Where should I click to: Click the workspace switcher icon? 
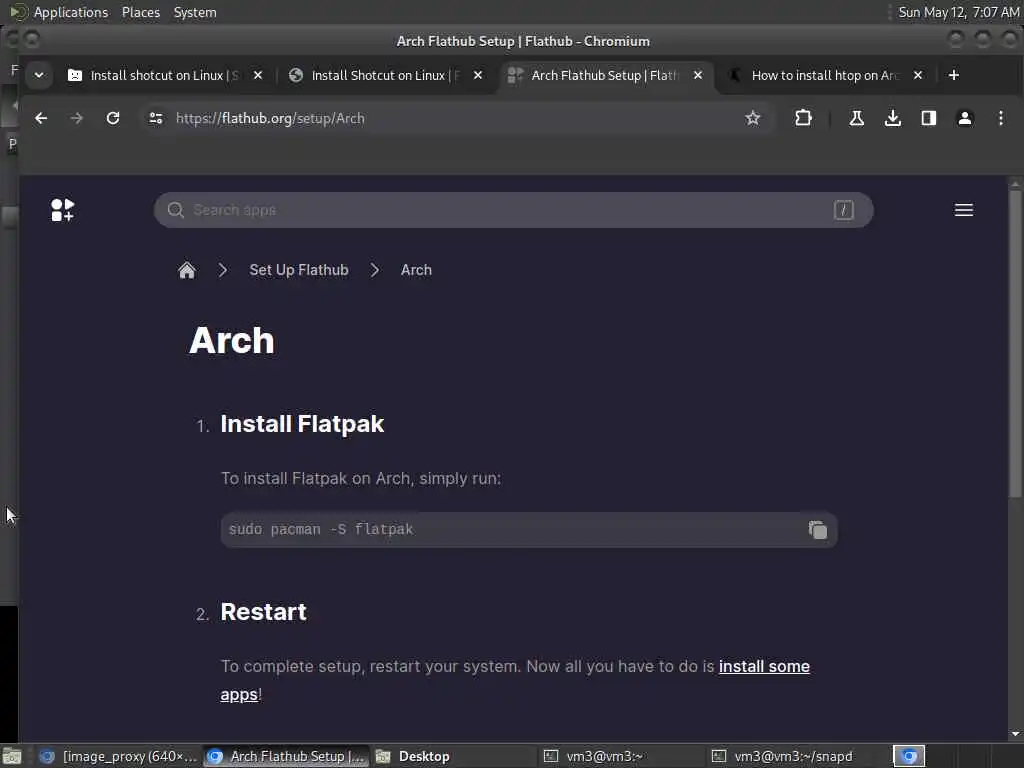point(909,756)
